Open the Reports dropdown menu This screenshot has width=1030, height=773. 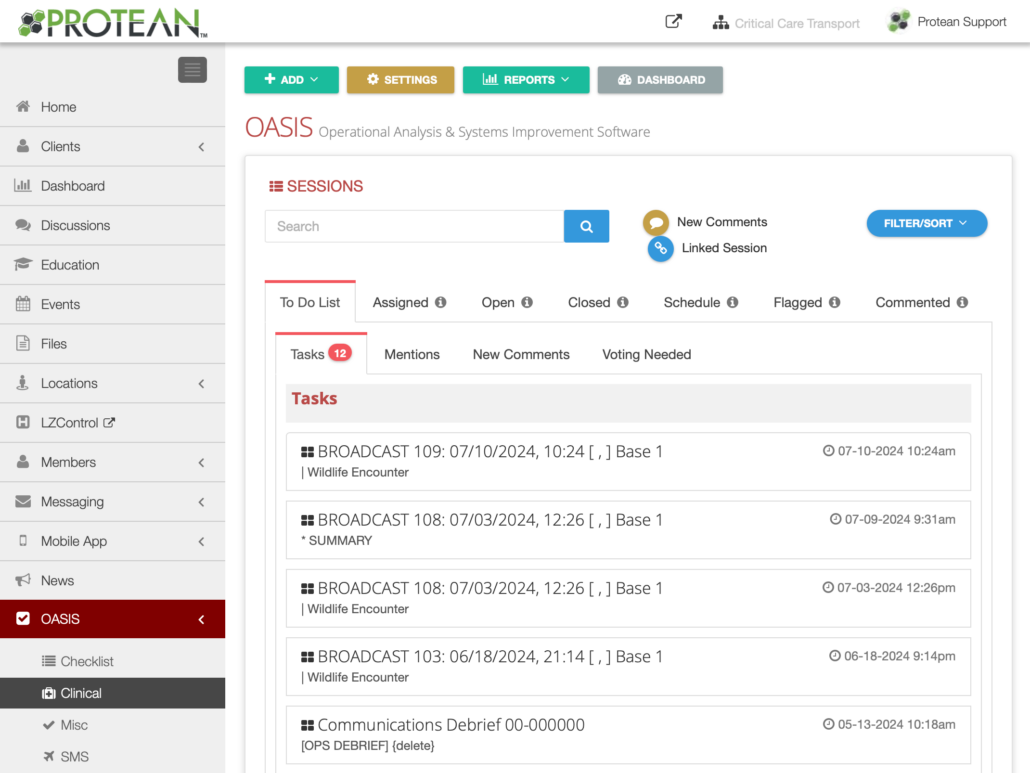(525, 80)
